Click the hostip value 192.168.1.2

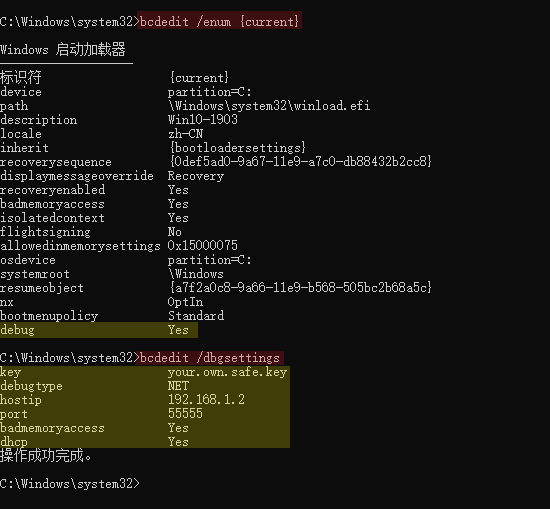tap(206, 400)
